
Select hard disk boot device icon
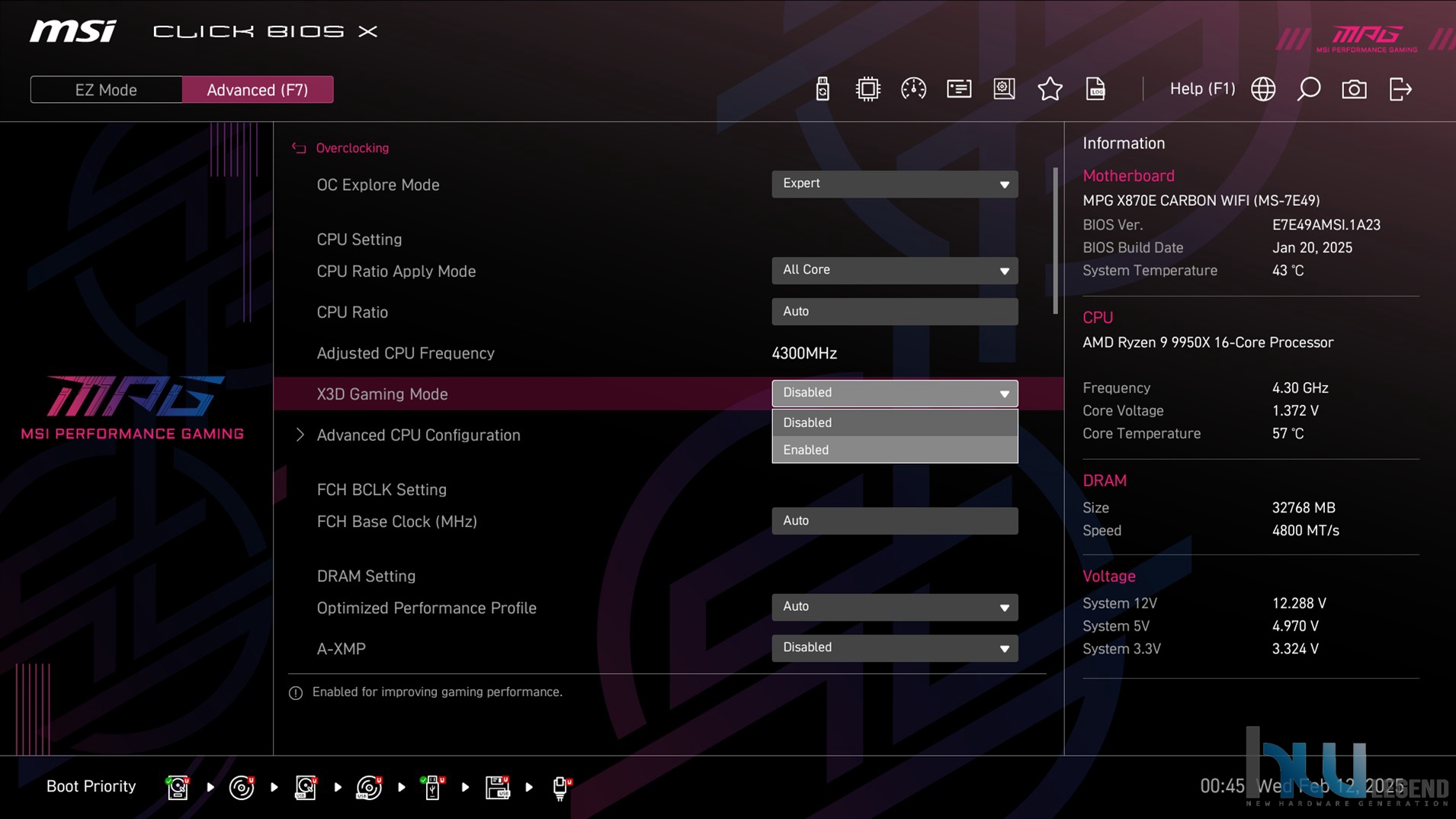(x=178, y=787)
